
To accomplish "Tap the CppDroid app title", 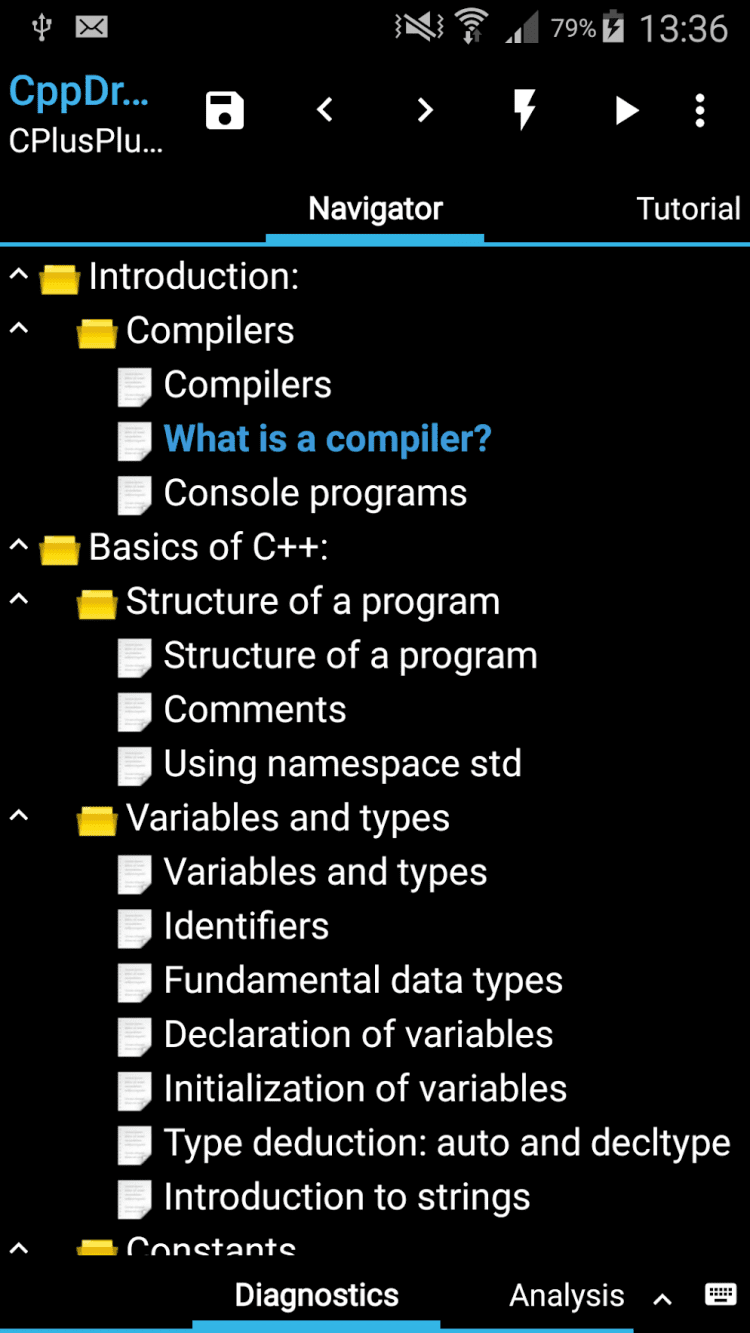I will (80, 92).
